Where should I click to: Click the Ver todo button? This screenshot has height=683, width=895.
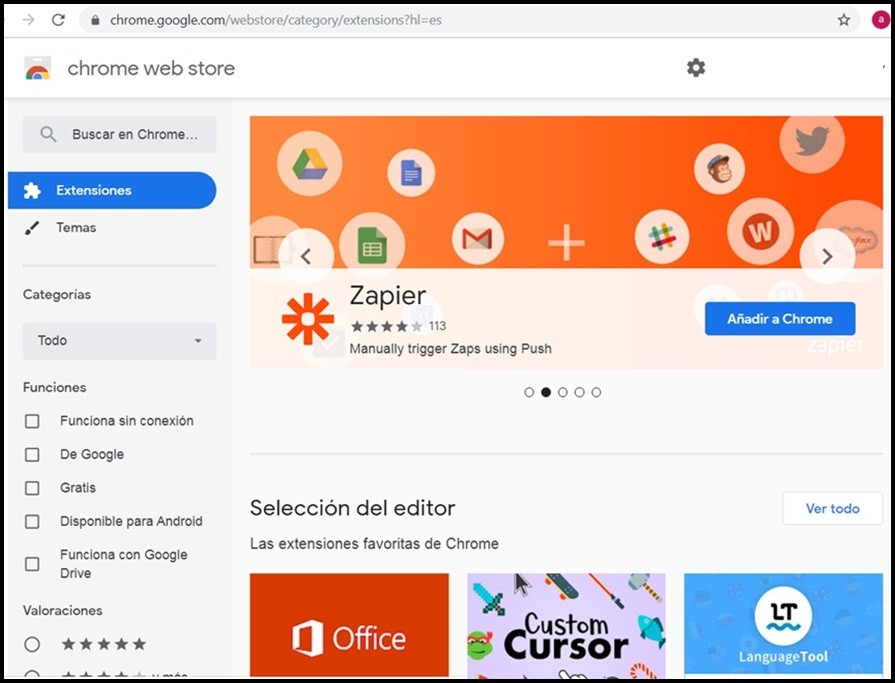(x=832, y=508)
